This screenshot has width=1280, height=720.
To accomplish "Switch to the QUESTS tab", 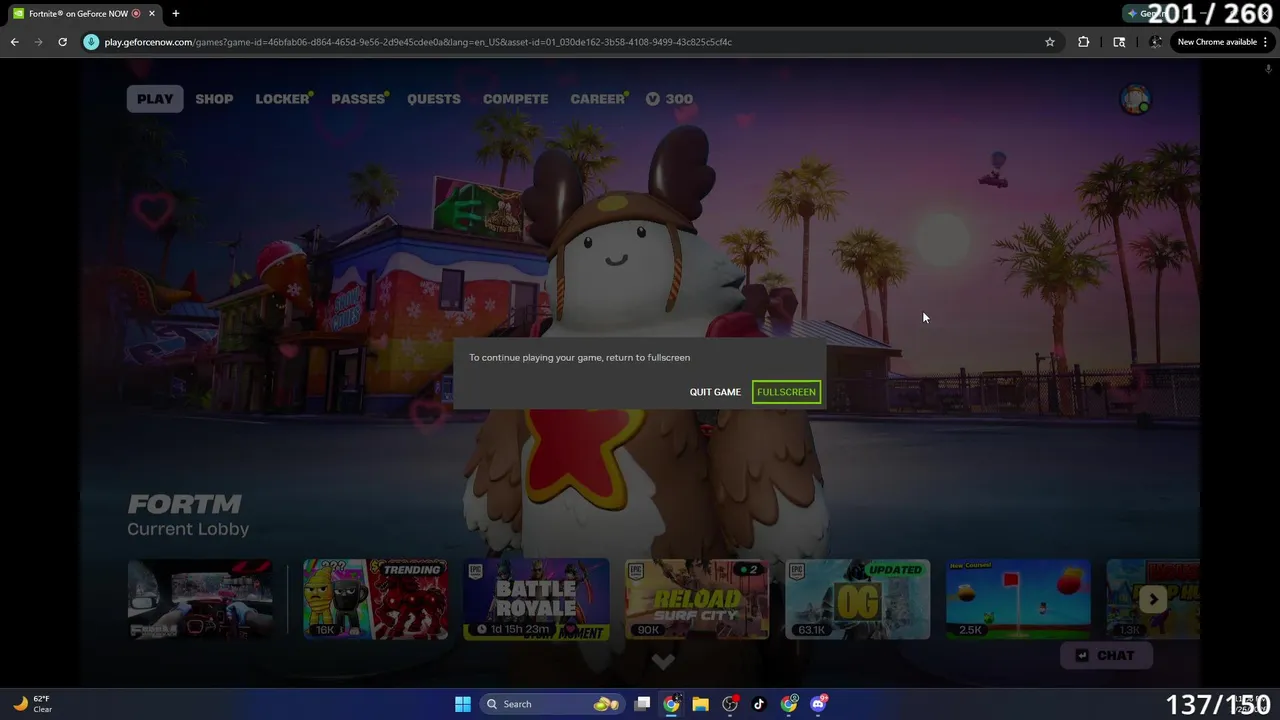I will pyautogui.click(x=434, y=99).
